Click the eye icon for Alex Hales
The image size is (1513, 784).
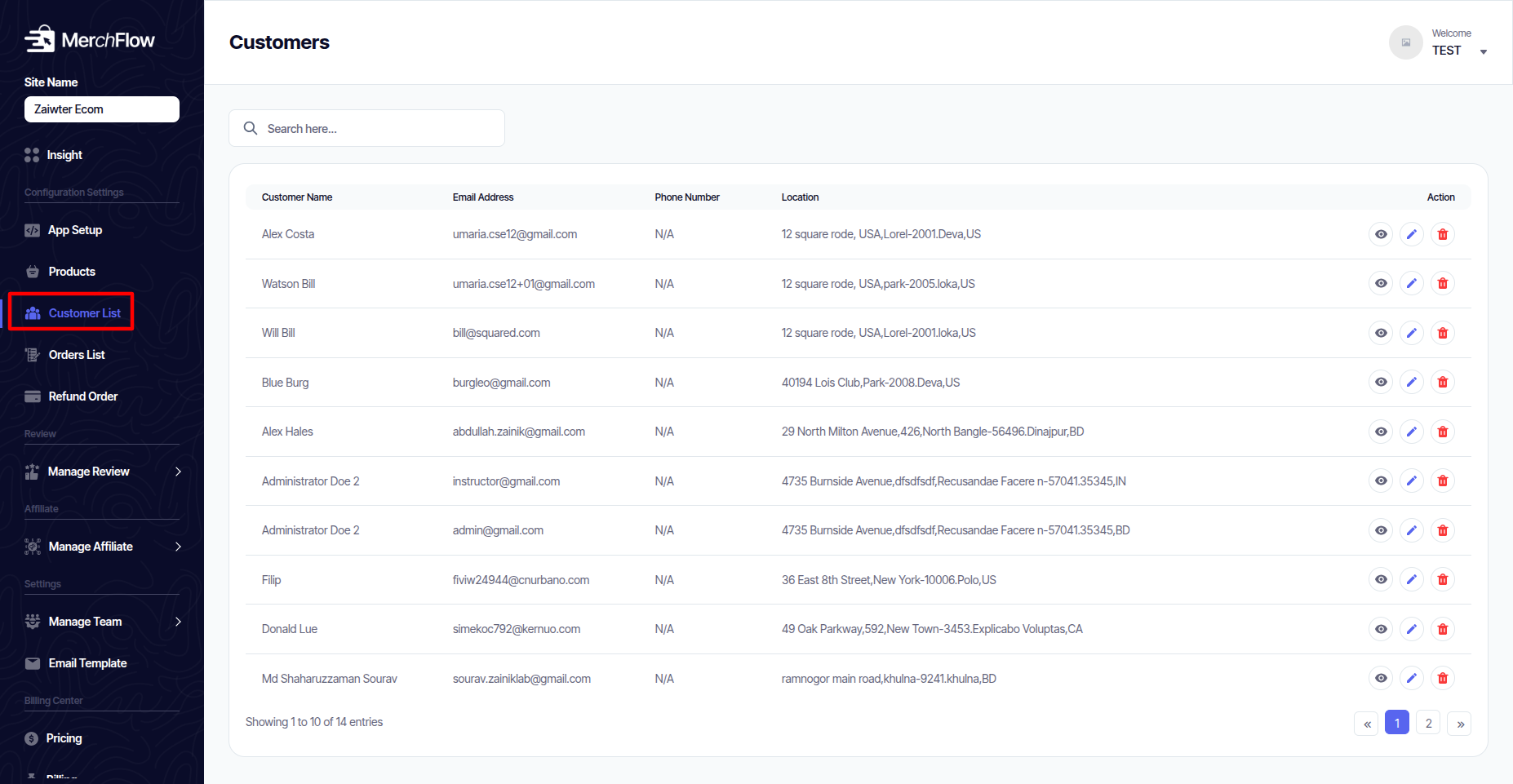pos(1380,432)
